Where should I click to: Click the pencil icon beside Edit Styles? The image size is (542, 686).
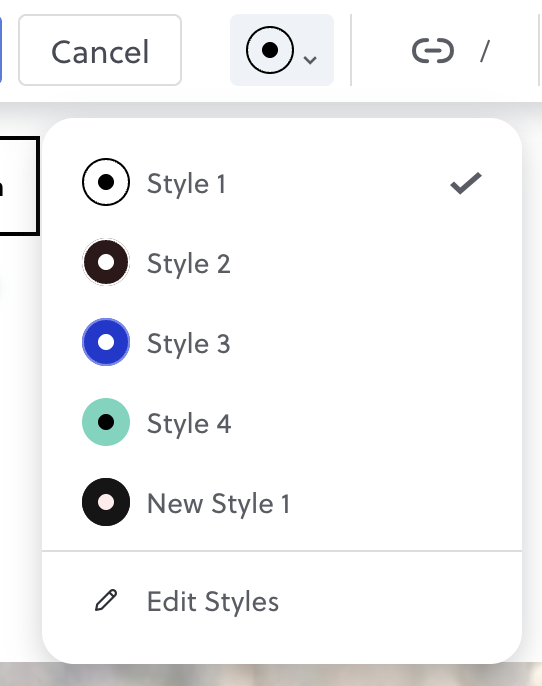pyautogui.click(x=106, y=600)
